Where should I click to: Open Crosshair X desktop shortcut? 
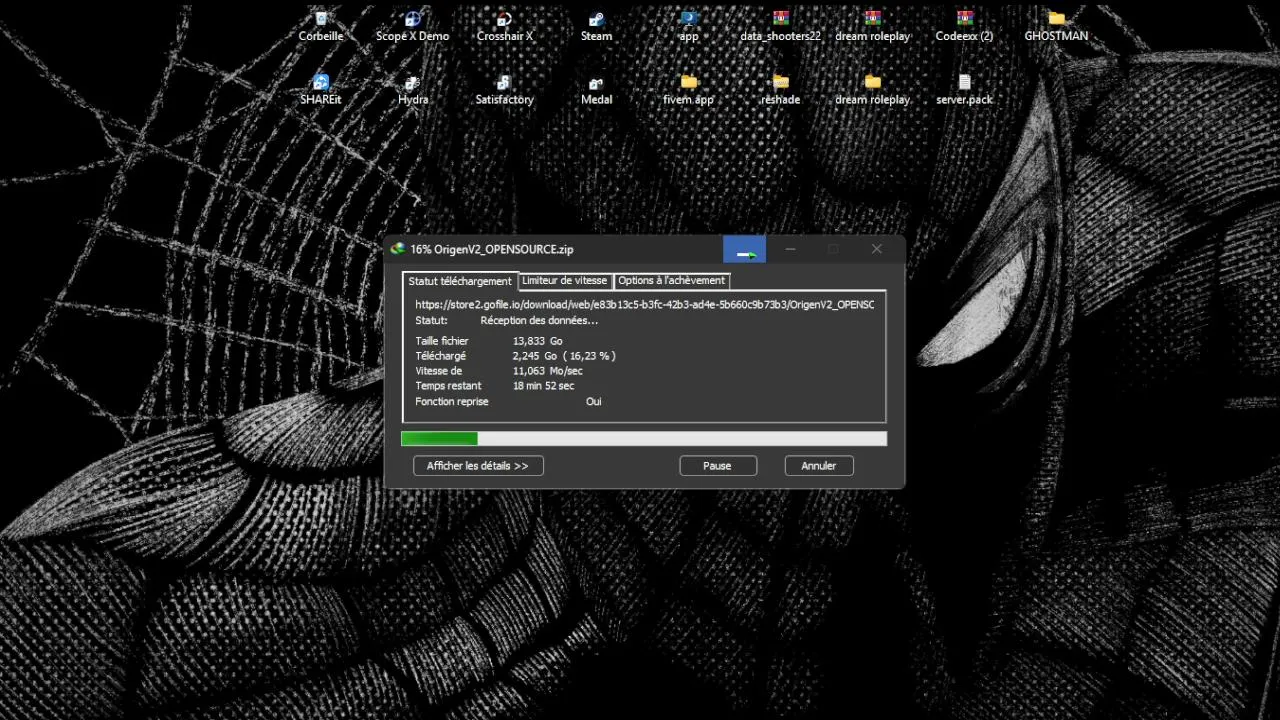pyautogui.click(x=505, y=26)
